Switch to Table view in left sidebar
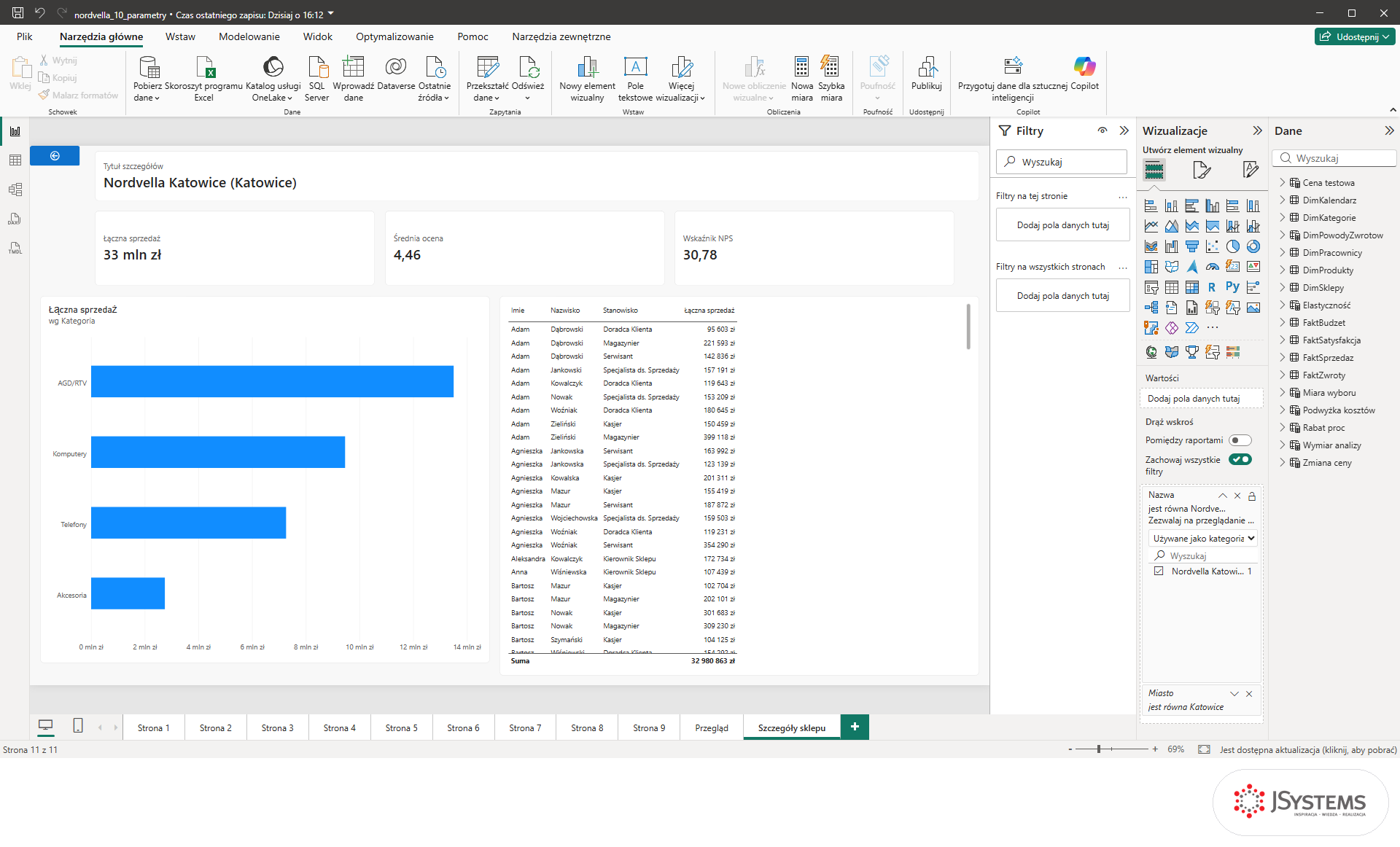 click(x=15, y=160)
